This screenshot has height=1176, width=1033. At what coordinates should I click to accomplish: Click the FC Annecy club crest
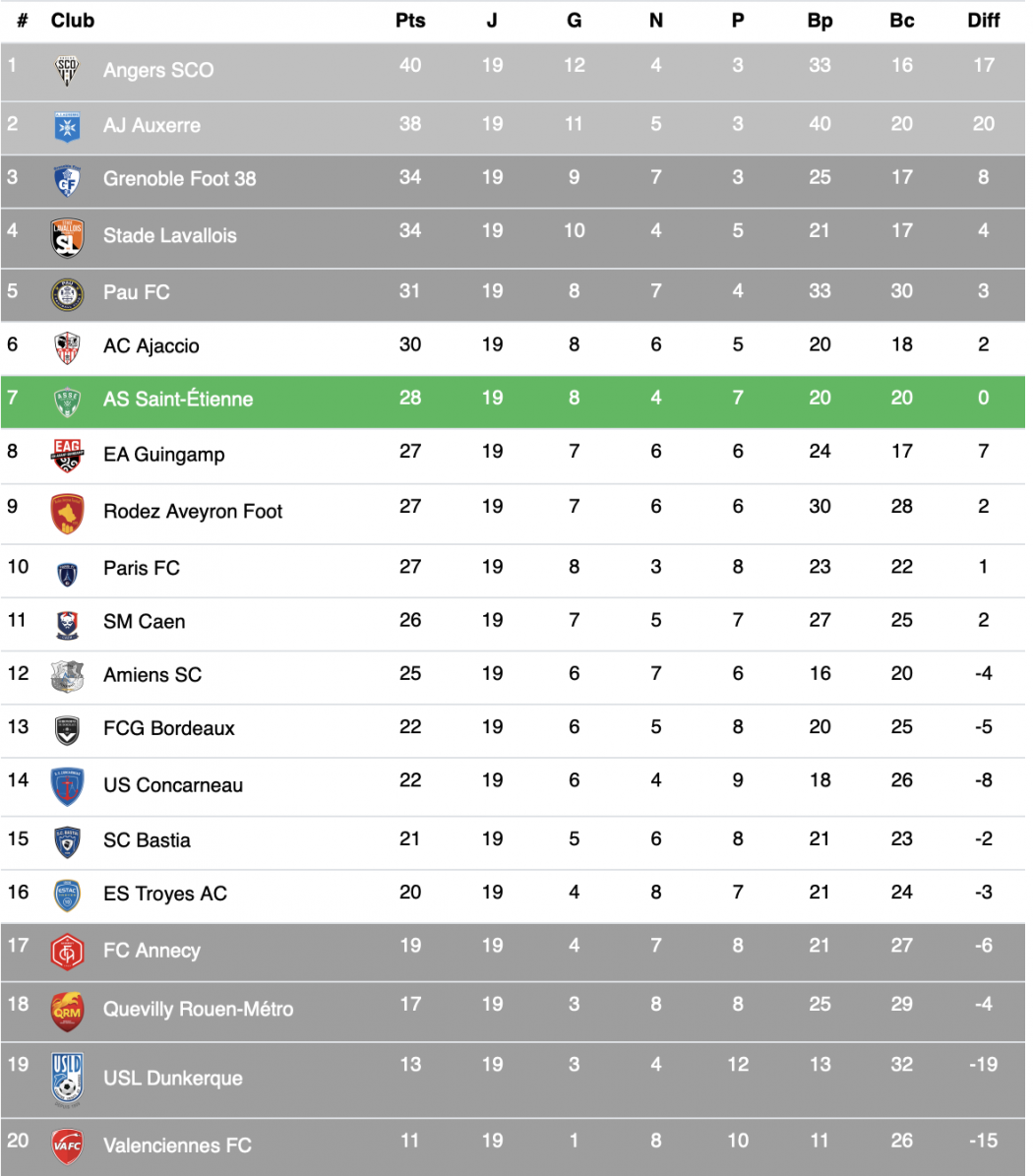[67, 952]
